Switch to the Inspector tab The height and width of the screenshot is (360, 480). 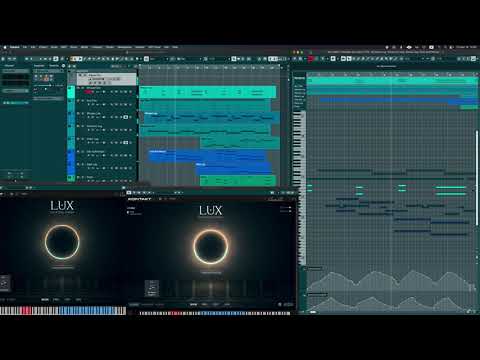(39, 66)
